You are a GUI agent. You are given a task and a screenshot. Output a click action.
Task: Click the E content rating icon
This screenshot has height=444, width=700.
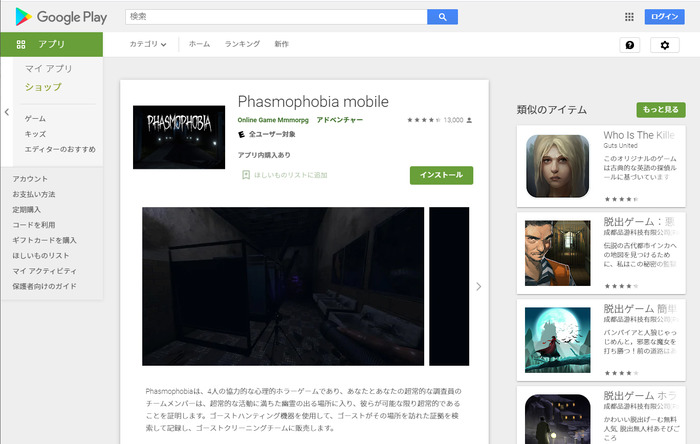[x=242, y=134]
